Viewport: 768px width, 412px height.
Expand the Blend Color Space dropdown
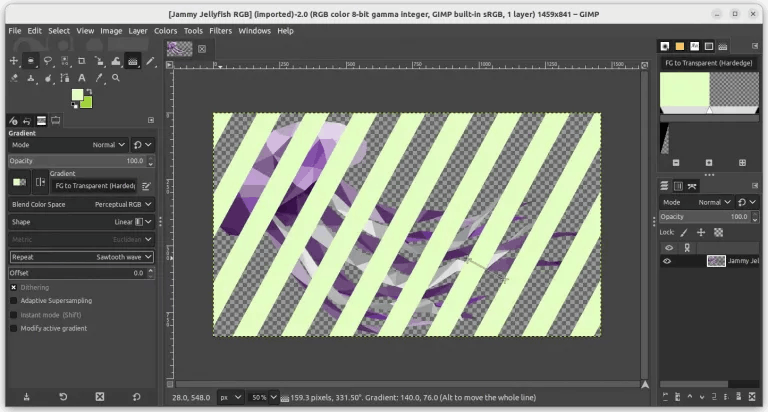(81, 204)
